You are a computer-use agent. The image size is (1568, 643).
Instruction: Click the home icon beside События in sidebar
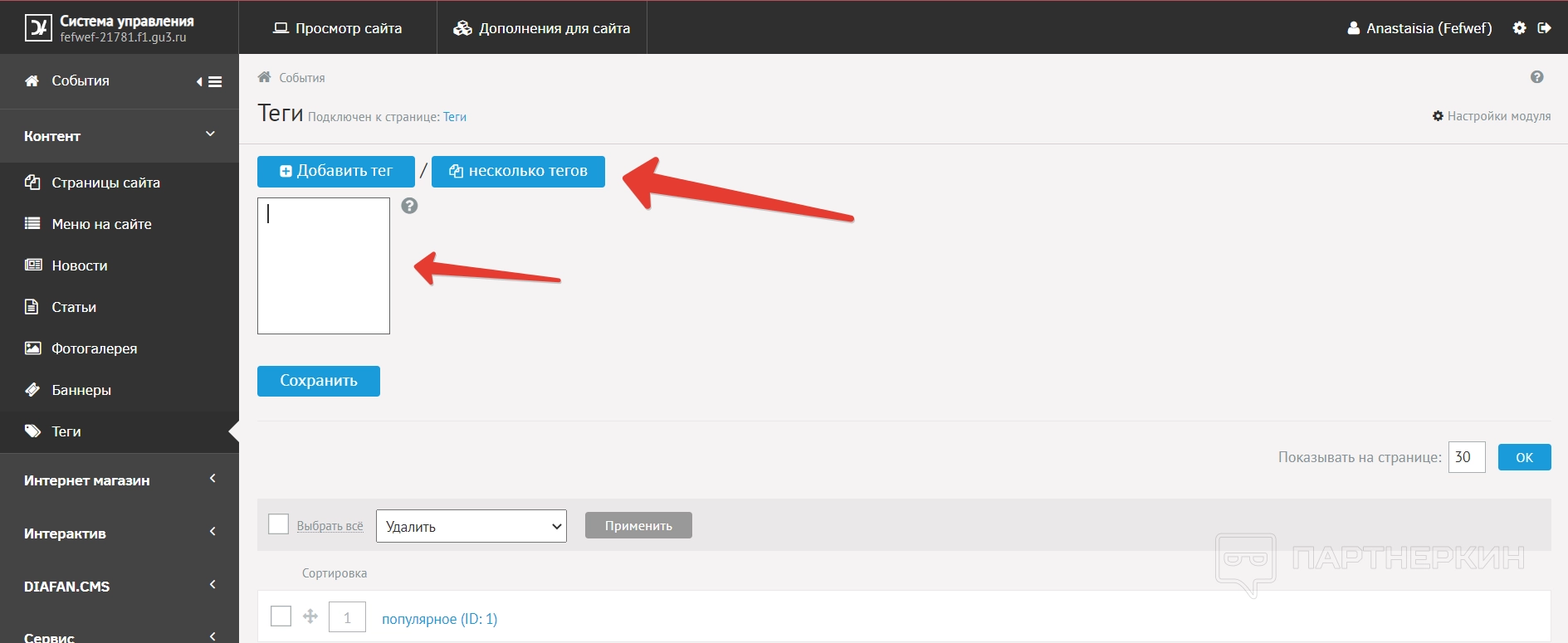tap(32, 80)
